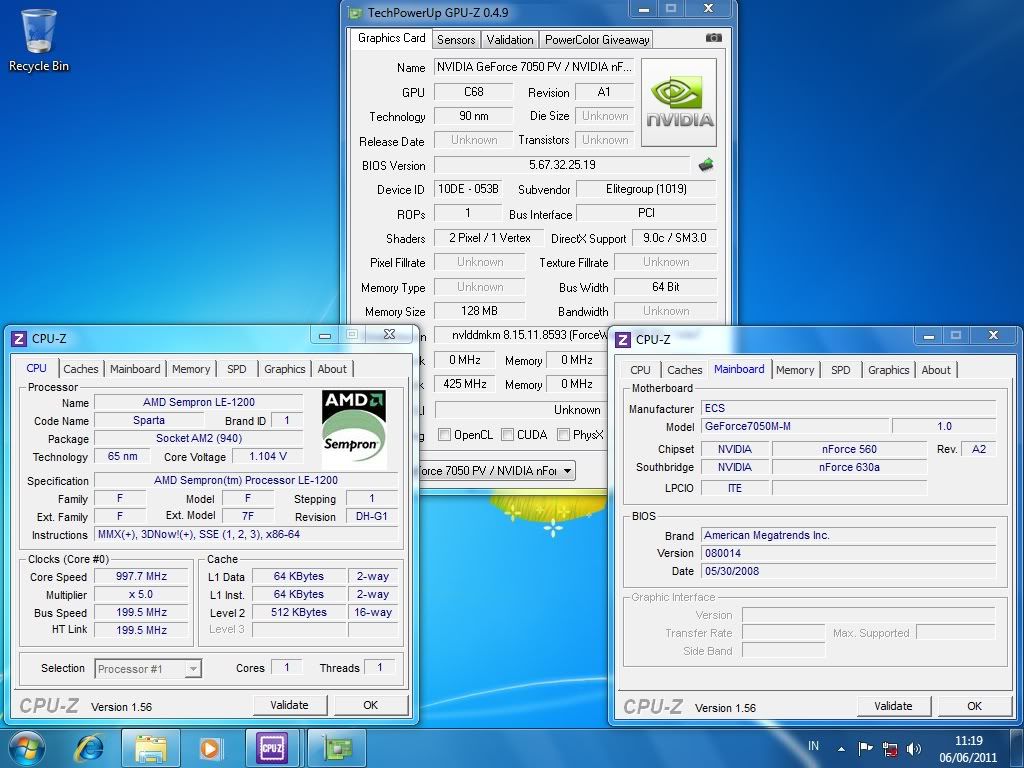Open Mainboard tab in left CPU-Z window
The width and height of the screenshot is (1024, 768).
click(x=135, y=369)
